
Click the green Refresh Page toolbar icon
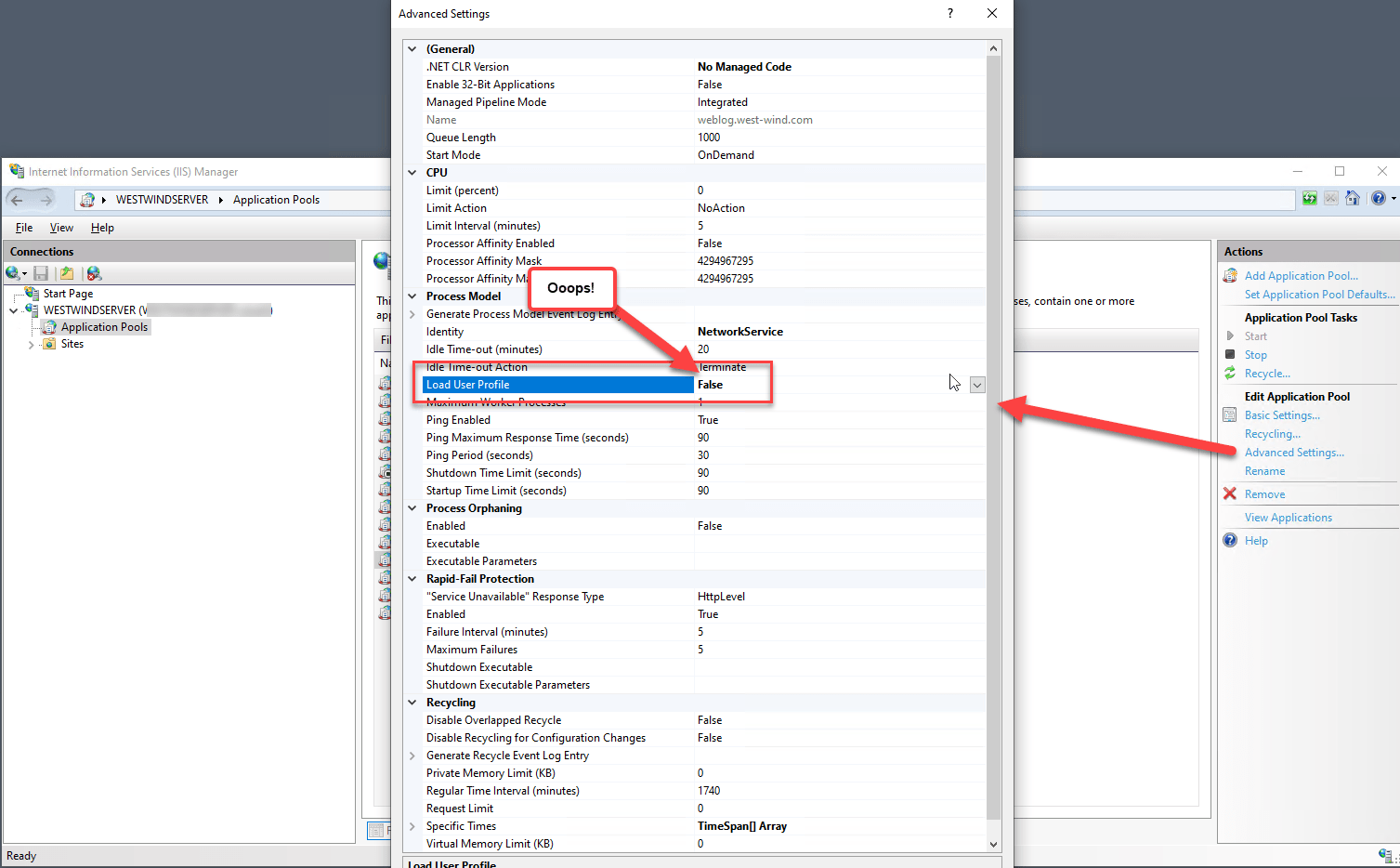pyautogui.click(x=1310, y=198)
